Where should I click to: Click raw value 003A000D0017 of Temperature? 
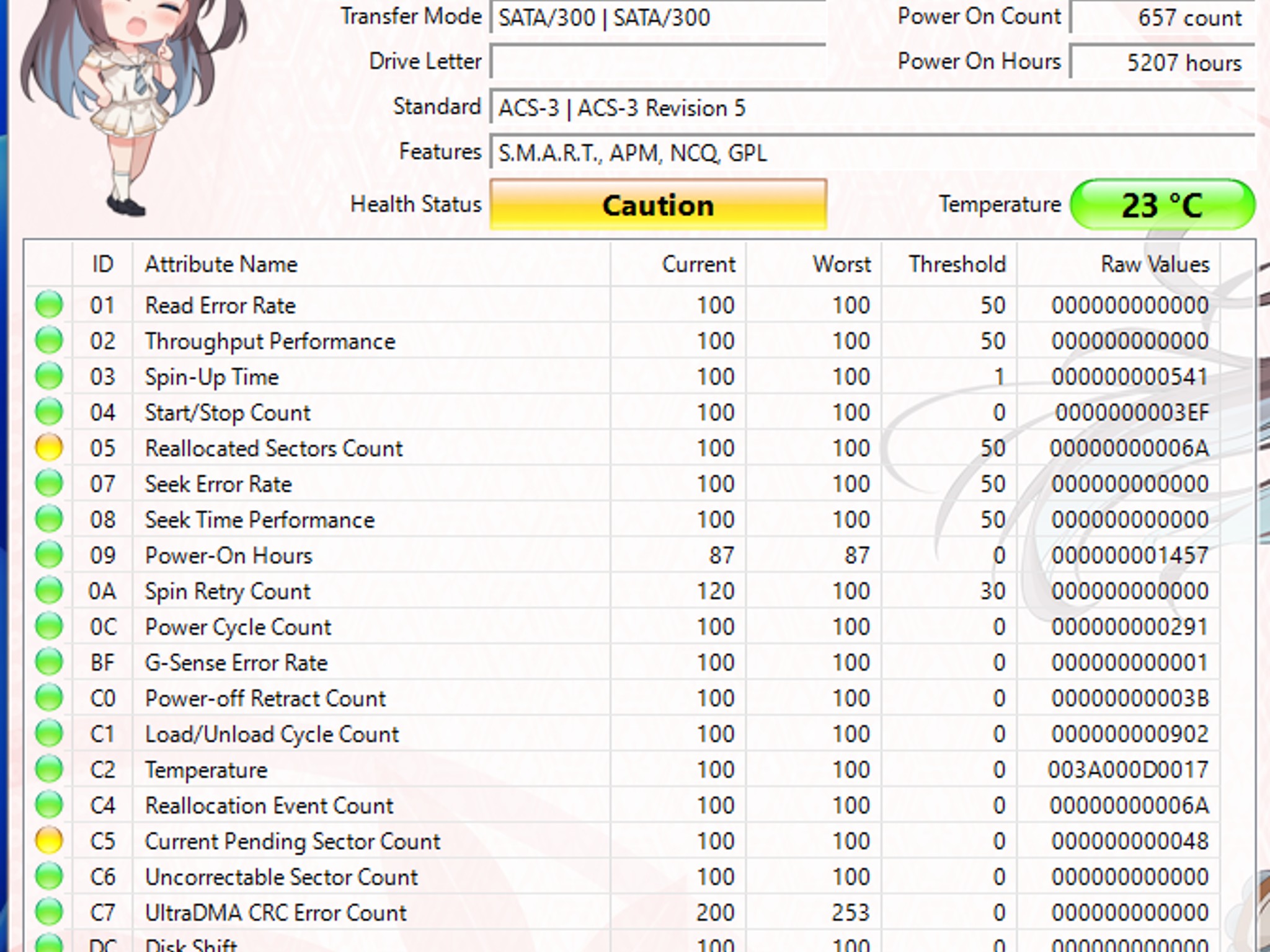(1128, 770)
